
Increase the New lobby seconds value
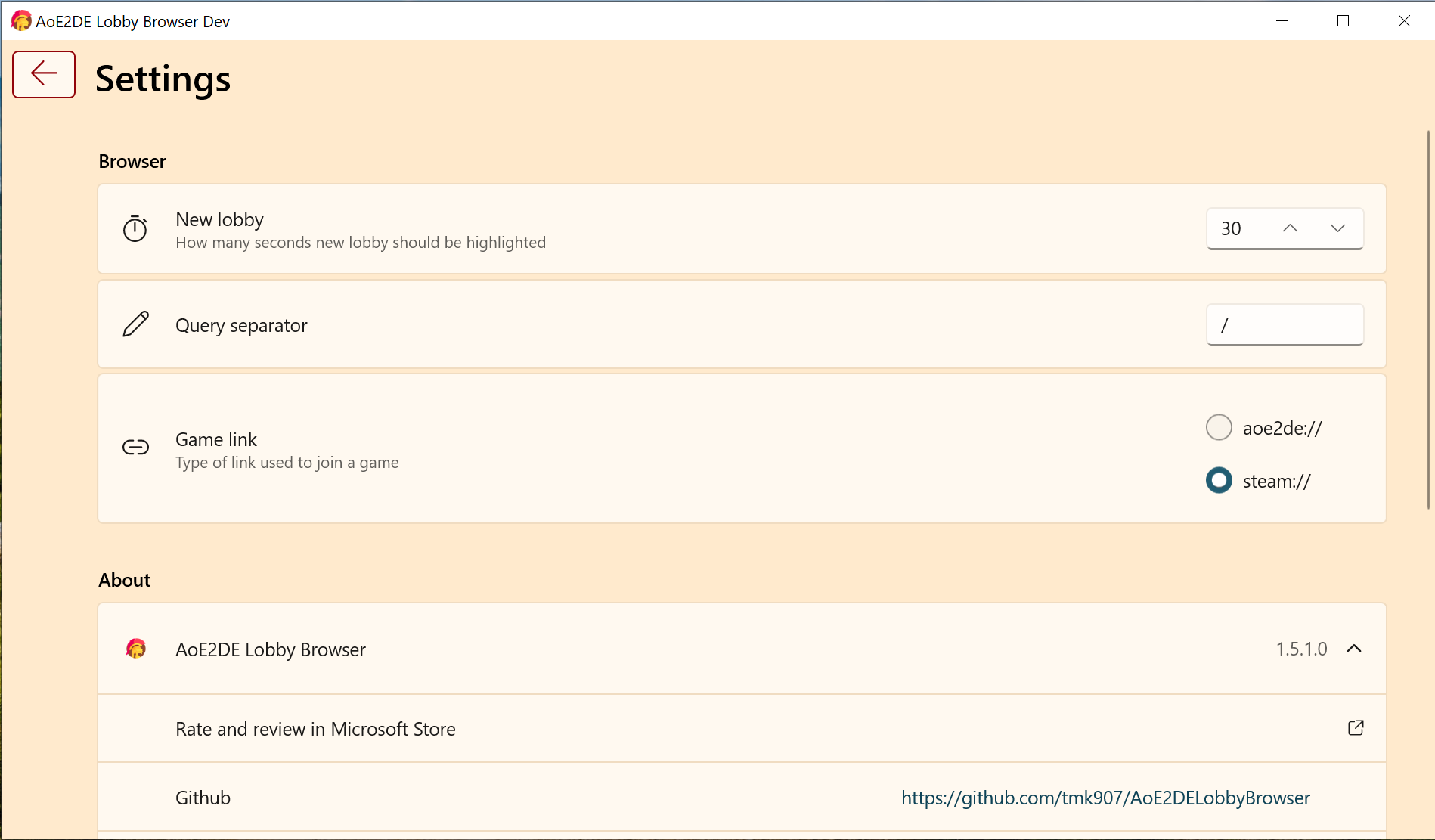[x=1291, y=228]
